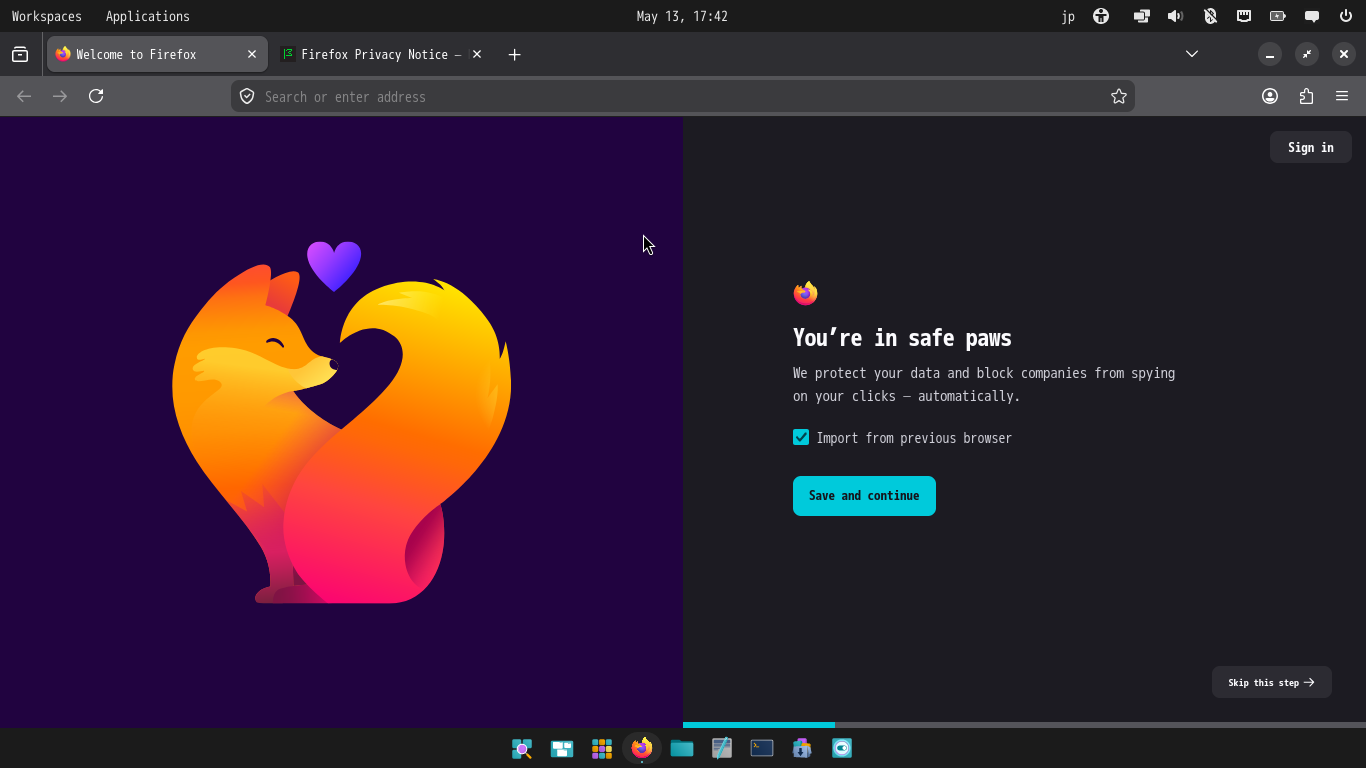Open the extensions puzzle icon
The width and height of the screenshot is (1366, 768).
tap(1306, 96)
